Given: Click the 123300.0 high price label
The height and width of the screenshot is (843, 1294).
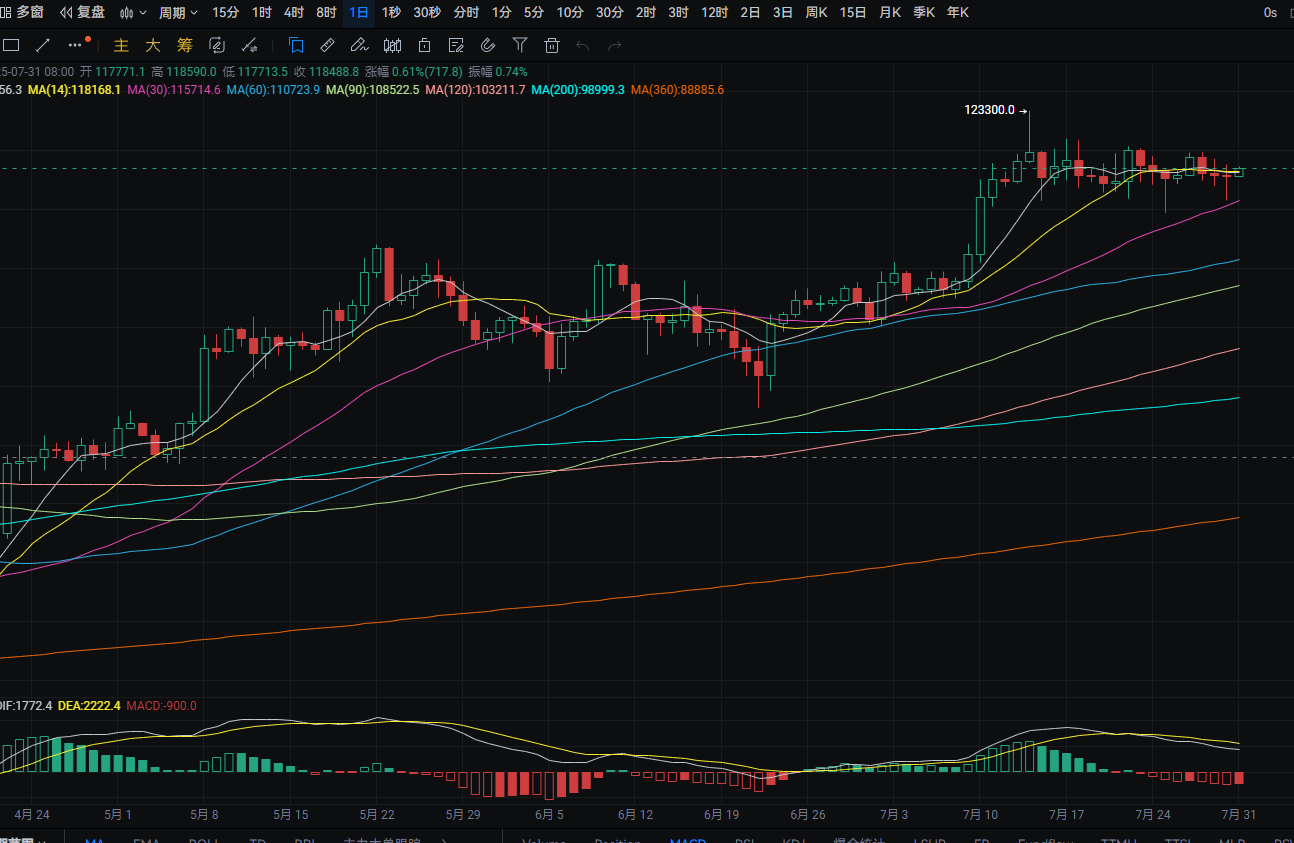Looking at the screenshot, I should pyautogui.click(x=989, y=110).
